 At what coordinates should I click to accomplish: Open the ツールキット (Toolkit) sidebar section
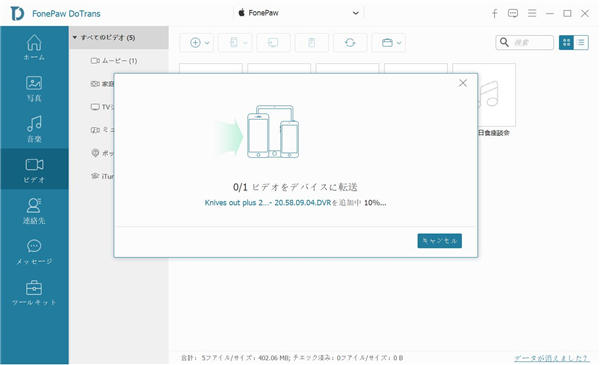(34, 293)
